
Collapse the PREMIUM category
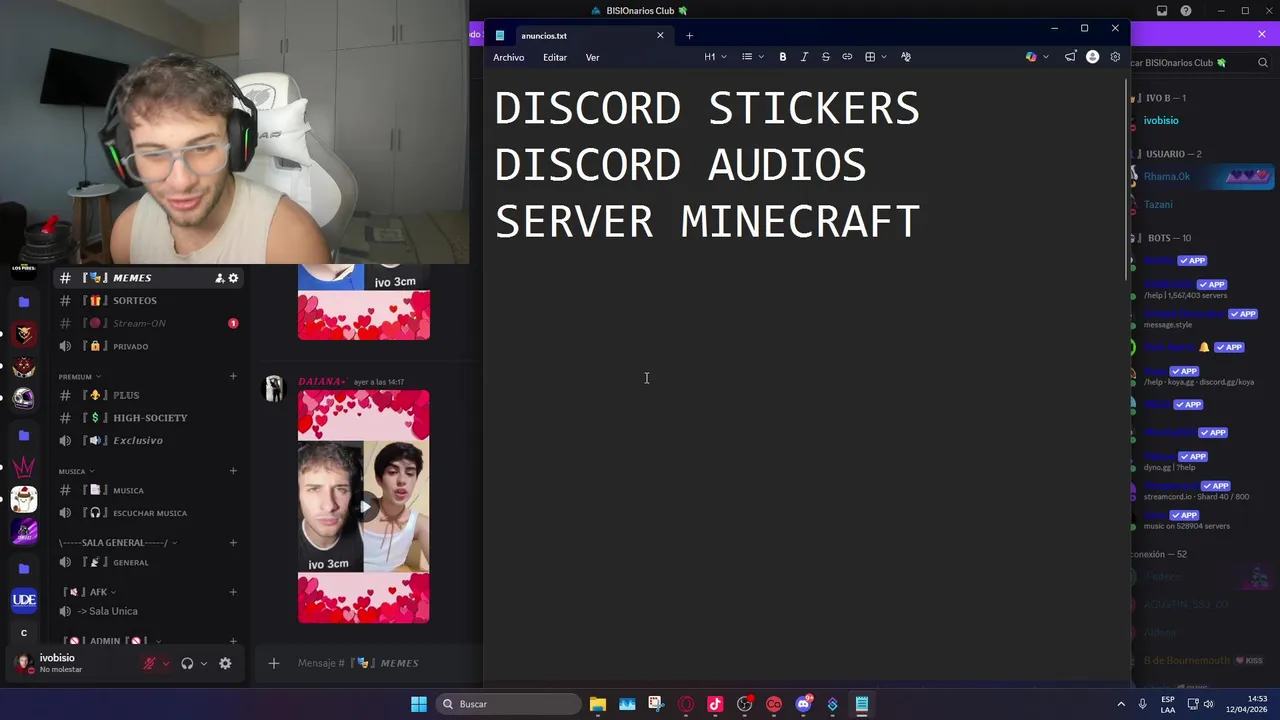(80, 377)
